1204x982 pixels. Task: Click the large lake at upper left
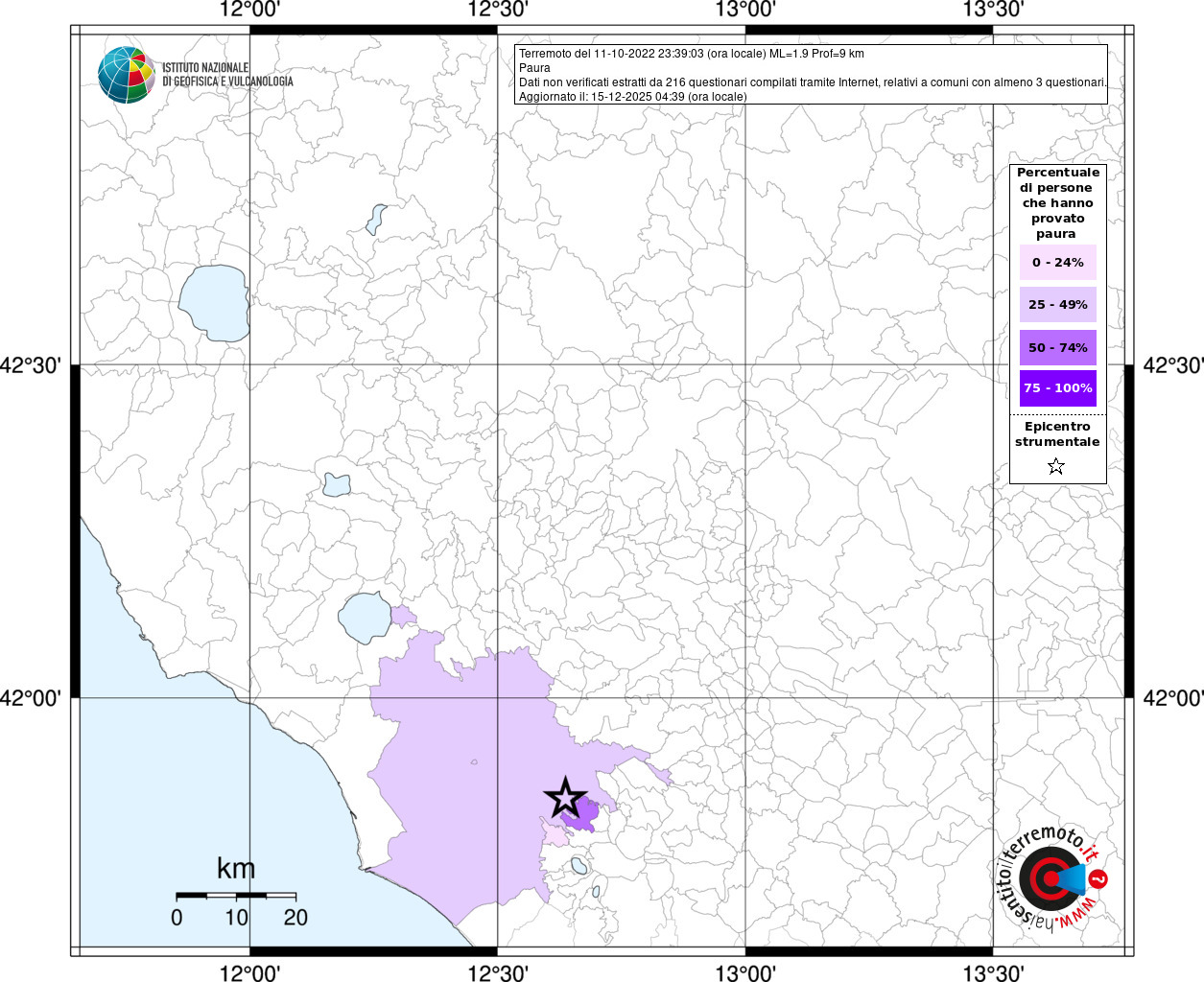(x=214, y=303)
